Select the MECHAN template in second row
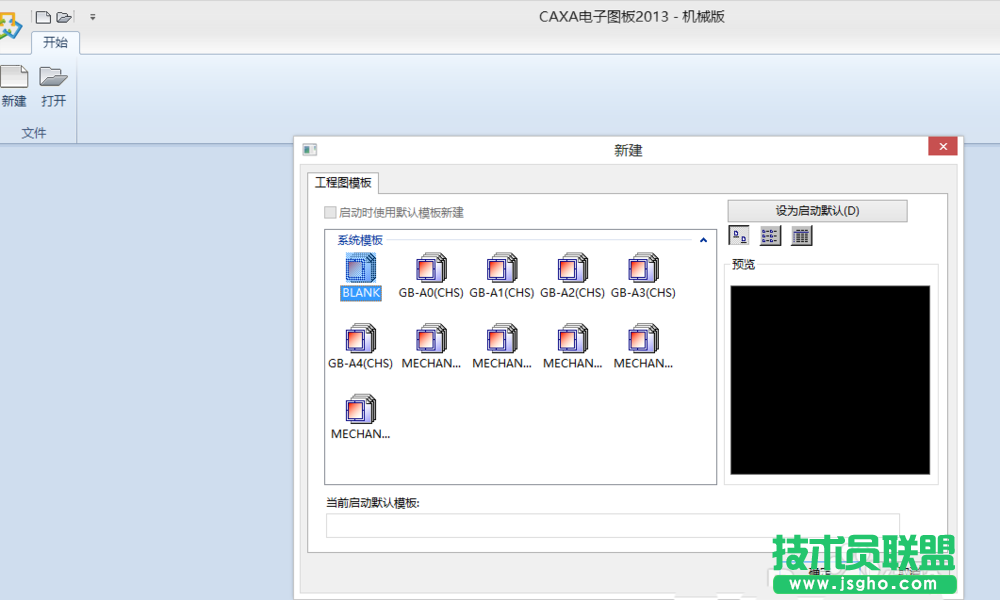This screenshot has width=1000, height=600. pyautogui.click(x=431, y=342)
